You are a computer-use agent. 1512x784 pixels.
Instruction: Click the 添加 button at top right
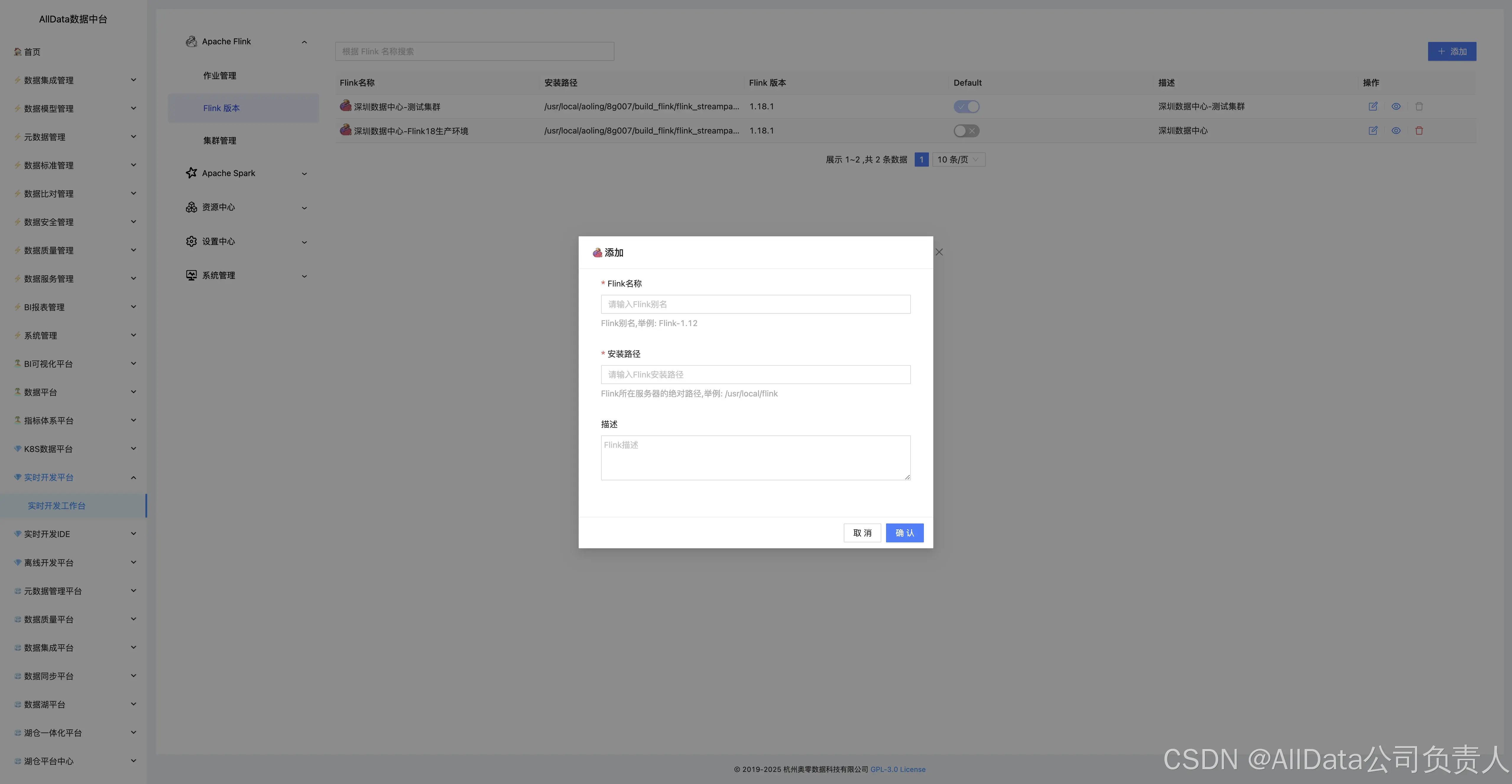click(x=1451, y=52)
